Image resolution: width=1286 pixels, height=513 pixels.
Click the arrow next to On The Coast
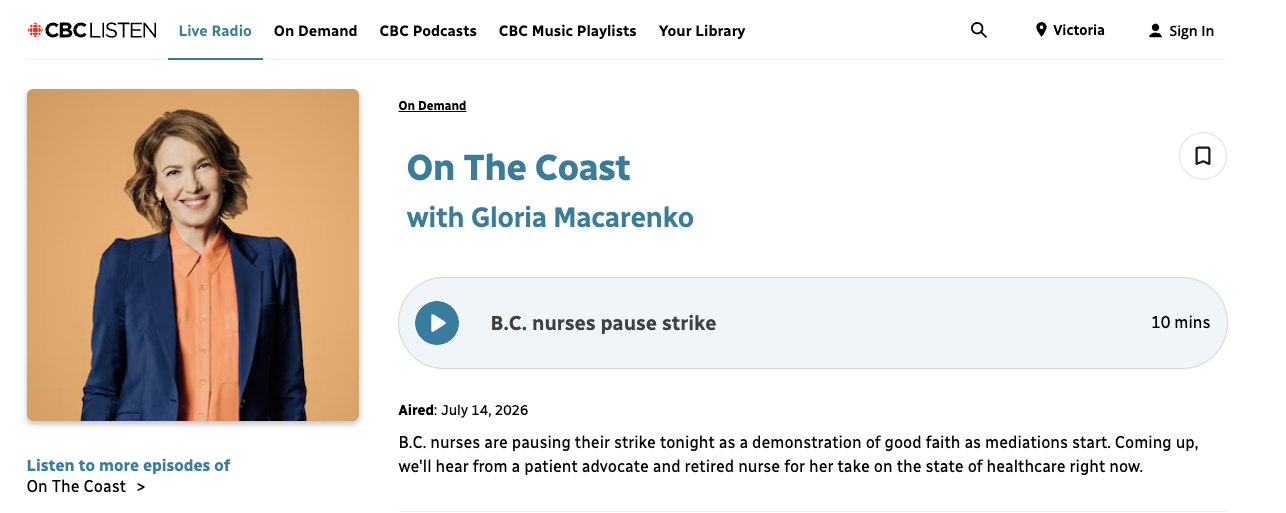[141, 487]
